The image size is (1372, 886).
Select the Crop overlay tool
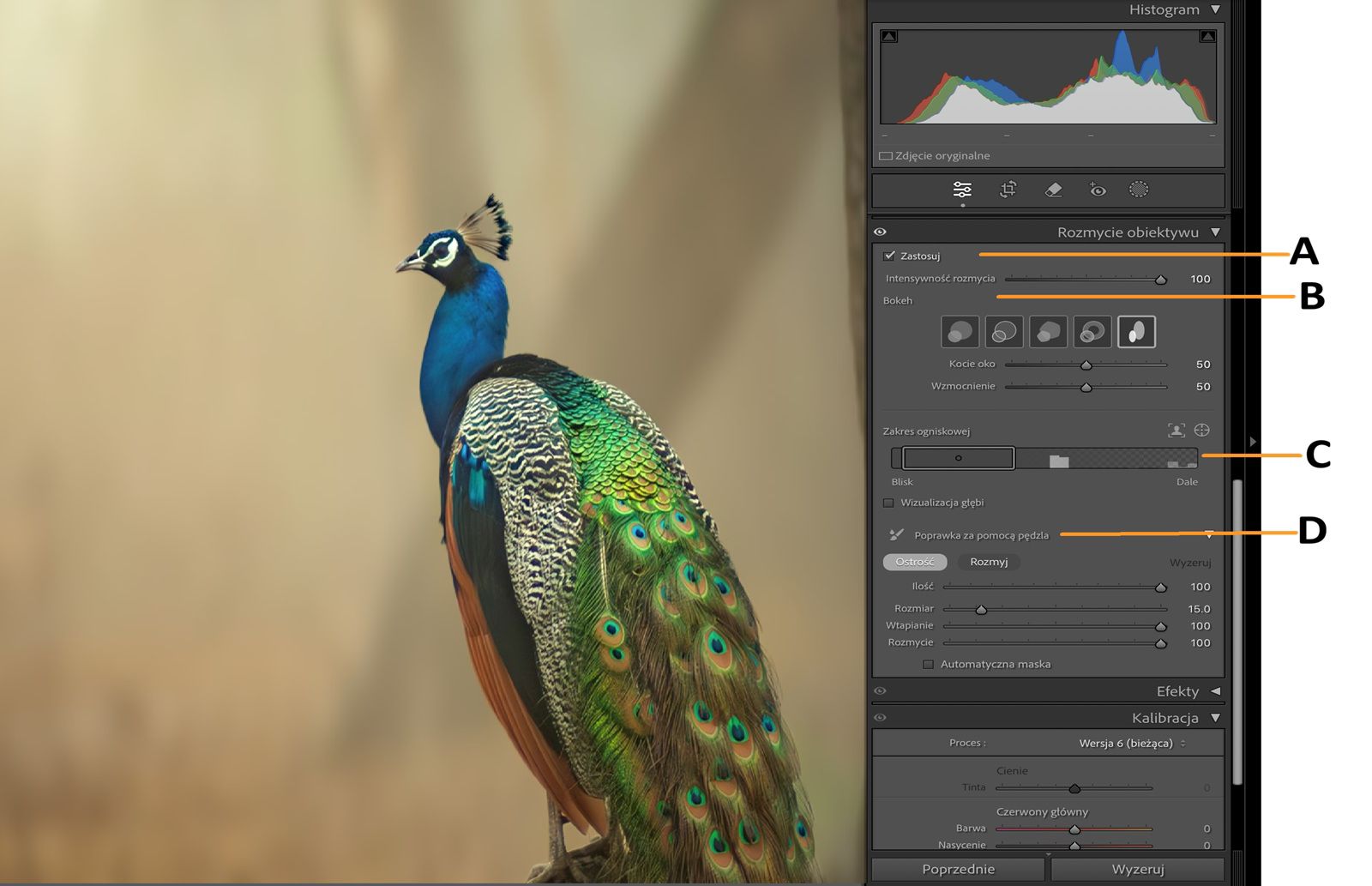coord(1008,190)
